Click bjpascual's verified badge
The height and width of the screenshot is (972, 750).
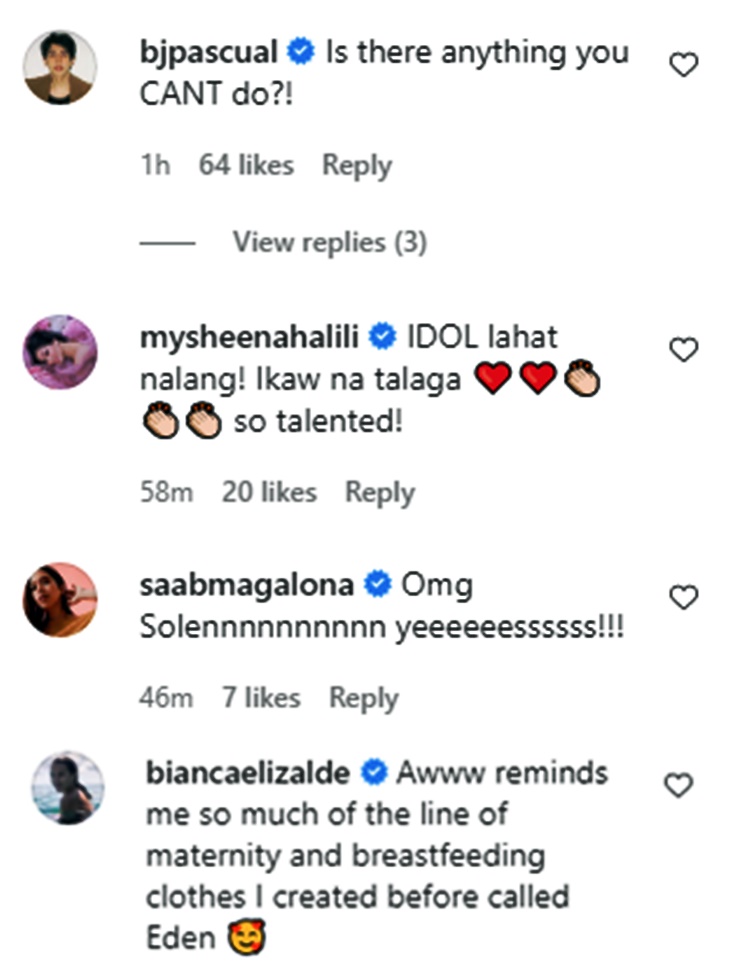(x=300, y=52)
